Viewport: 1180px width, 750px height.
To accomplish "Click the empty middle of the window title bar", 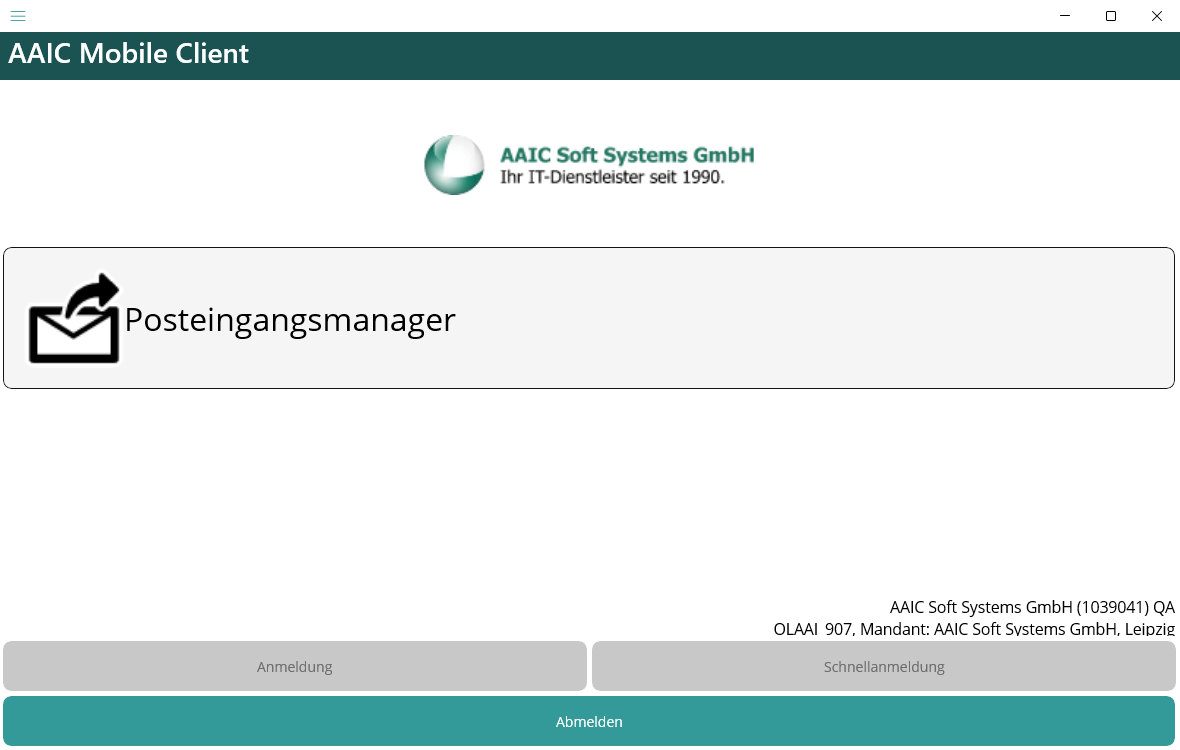I will coord(540,16).
